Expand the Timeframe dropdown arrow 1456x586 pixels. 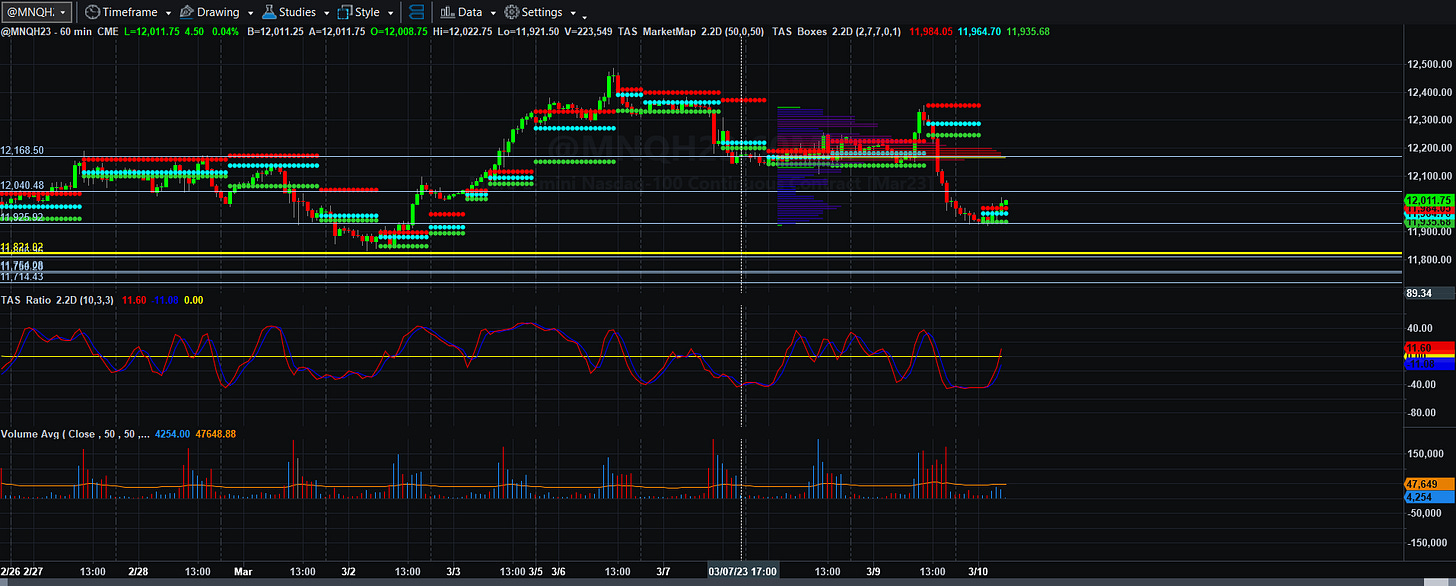coord(168,13)
